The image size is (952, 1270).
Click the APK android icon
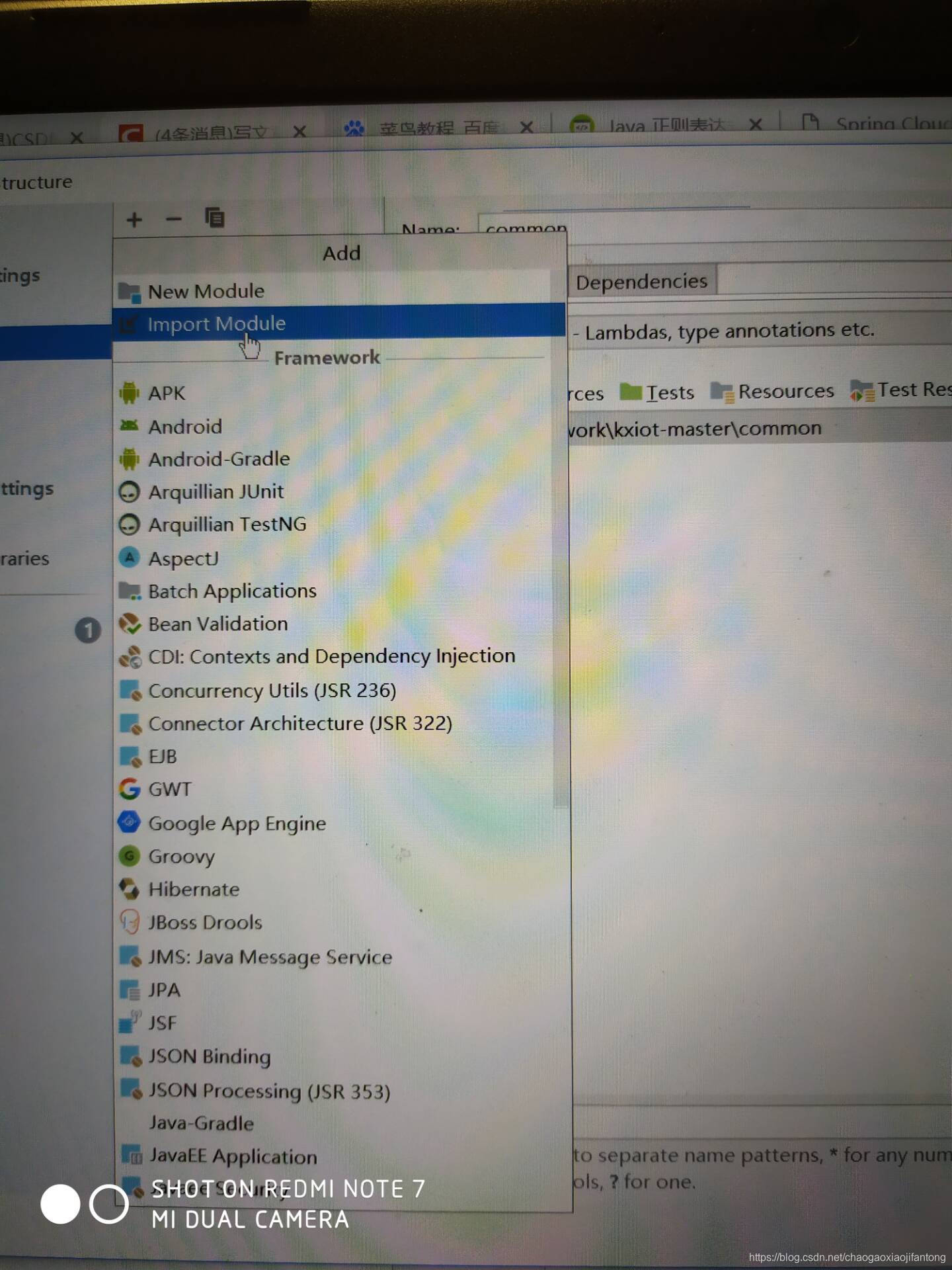click(130, 393)
